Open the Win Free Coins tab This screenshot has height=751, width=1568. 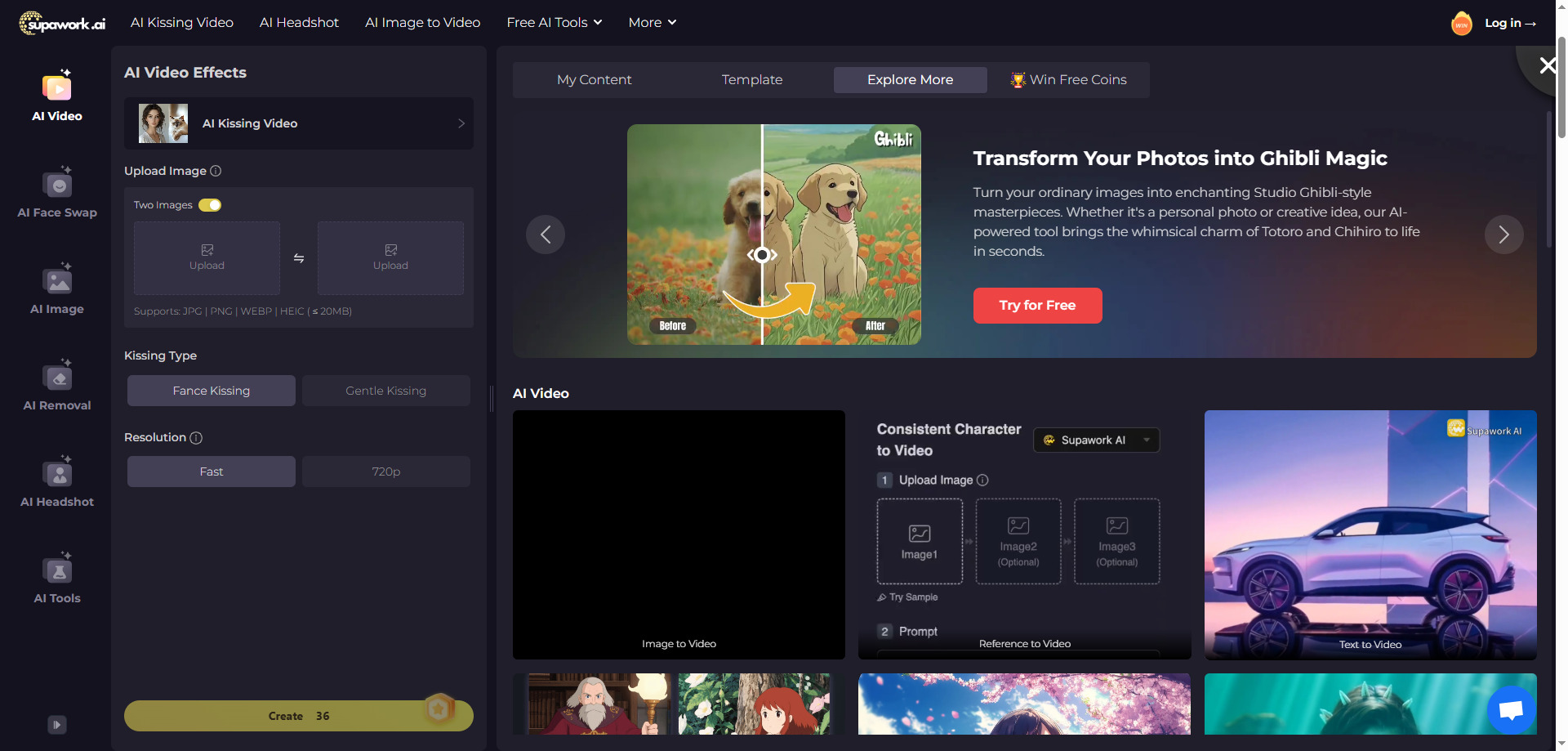click(x=1068, y=80)
